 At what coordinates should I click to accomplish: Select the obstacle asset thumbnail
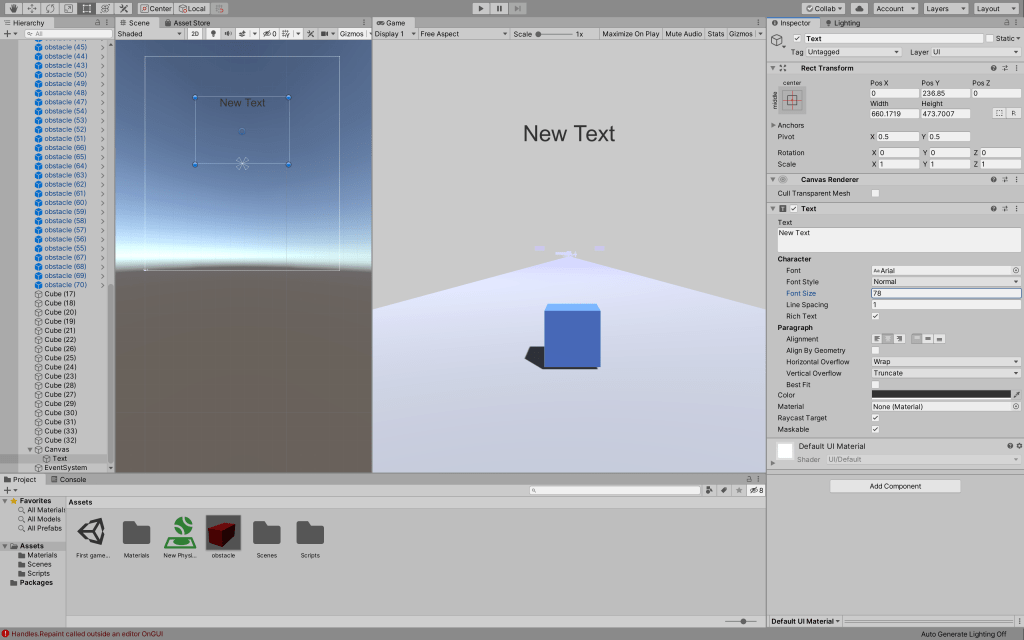click(223, 533)
